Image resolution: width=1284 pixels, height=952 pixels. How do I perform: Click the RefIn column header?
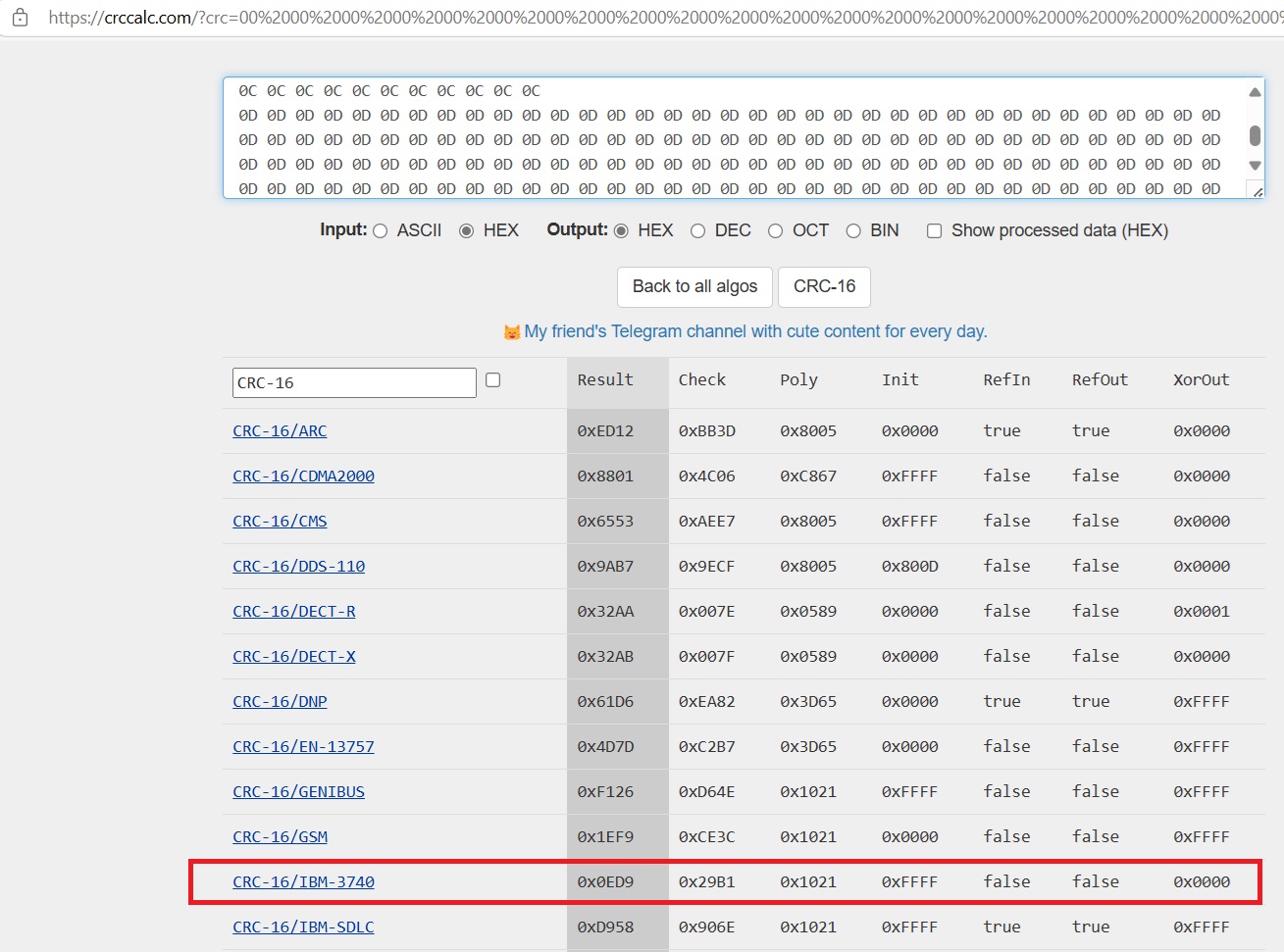click(x=1006, y=379)
